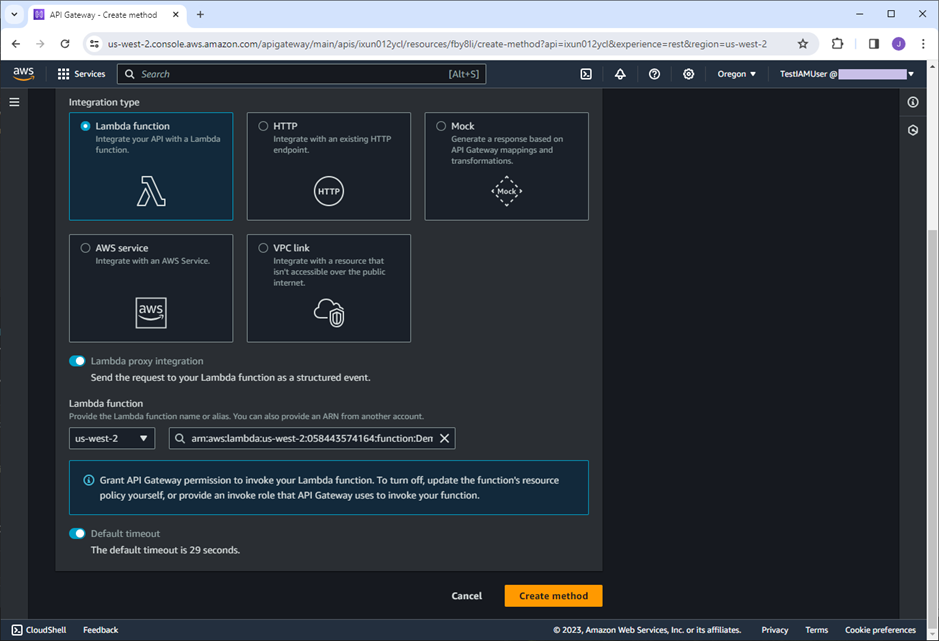The width and height of the screenshot is (939, 641).
Task: Open the TestIAMUser account menu
Action: (846, 74)
